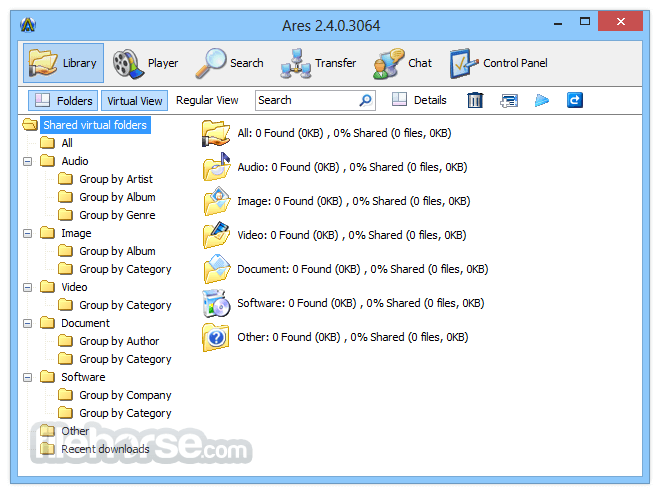The width and height of the screenshot is (659, 494).
Task: Select the Recent downloads folder
Action: pyautogui.click(x=105, y=449)
